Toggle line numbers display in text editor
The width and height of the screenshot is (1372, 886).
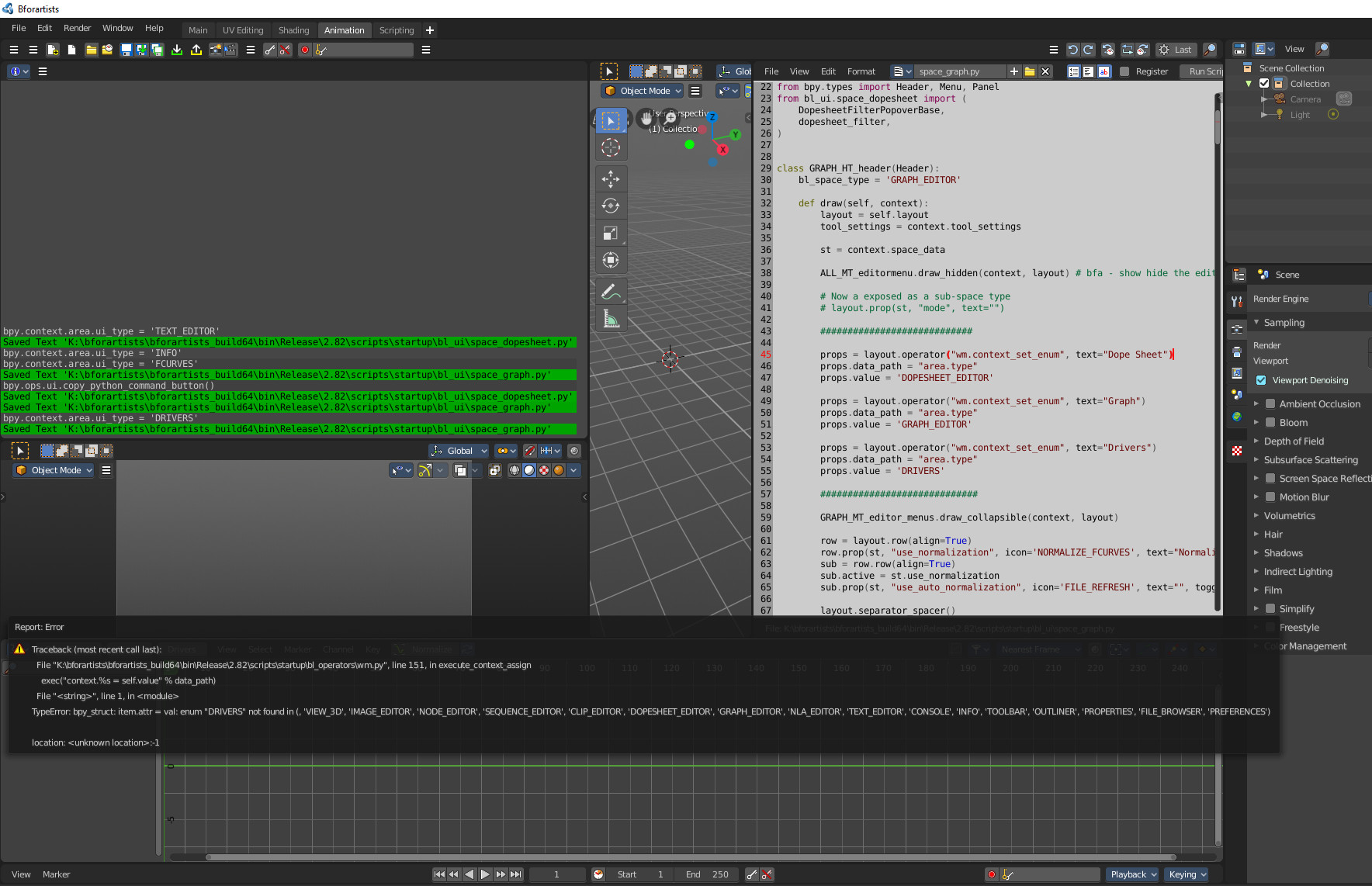(1073, 71)
